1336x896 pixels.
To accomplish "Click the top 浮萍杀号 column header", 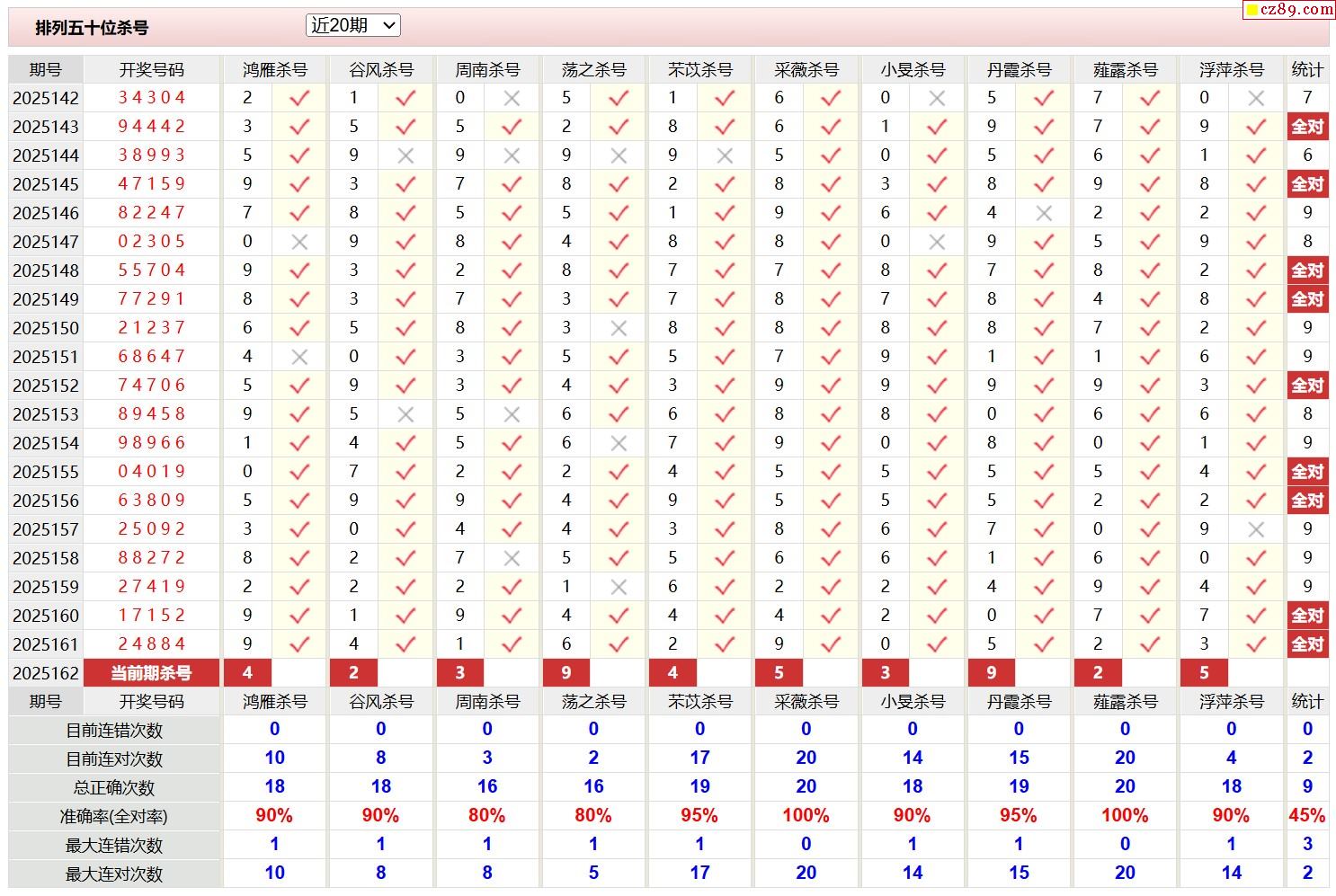I will pos(1232,69).
